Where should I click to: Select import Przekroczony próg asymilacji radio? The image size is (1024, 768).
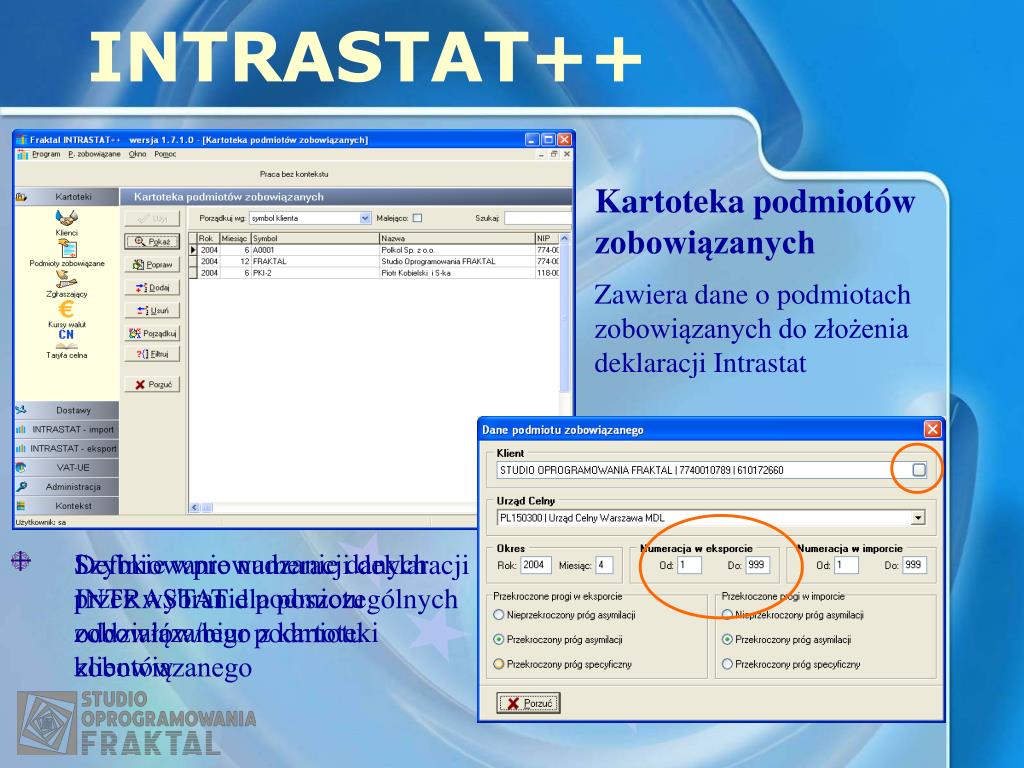[x=727, y=639]
